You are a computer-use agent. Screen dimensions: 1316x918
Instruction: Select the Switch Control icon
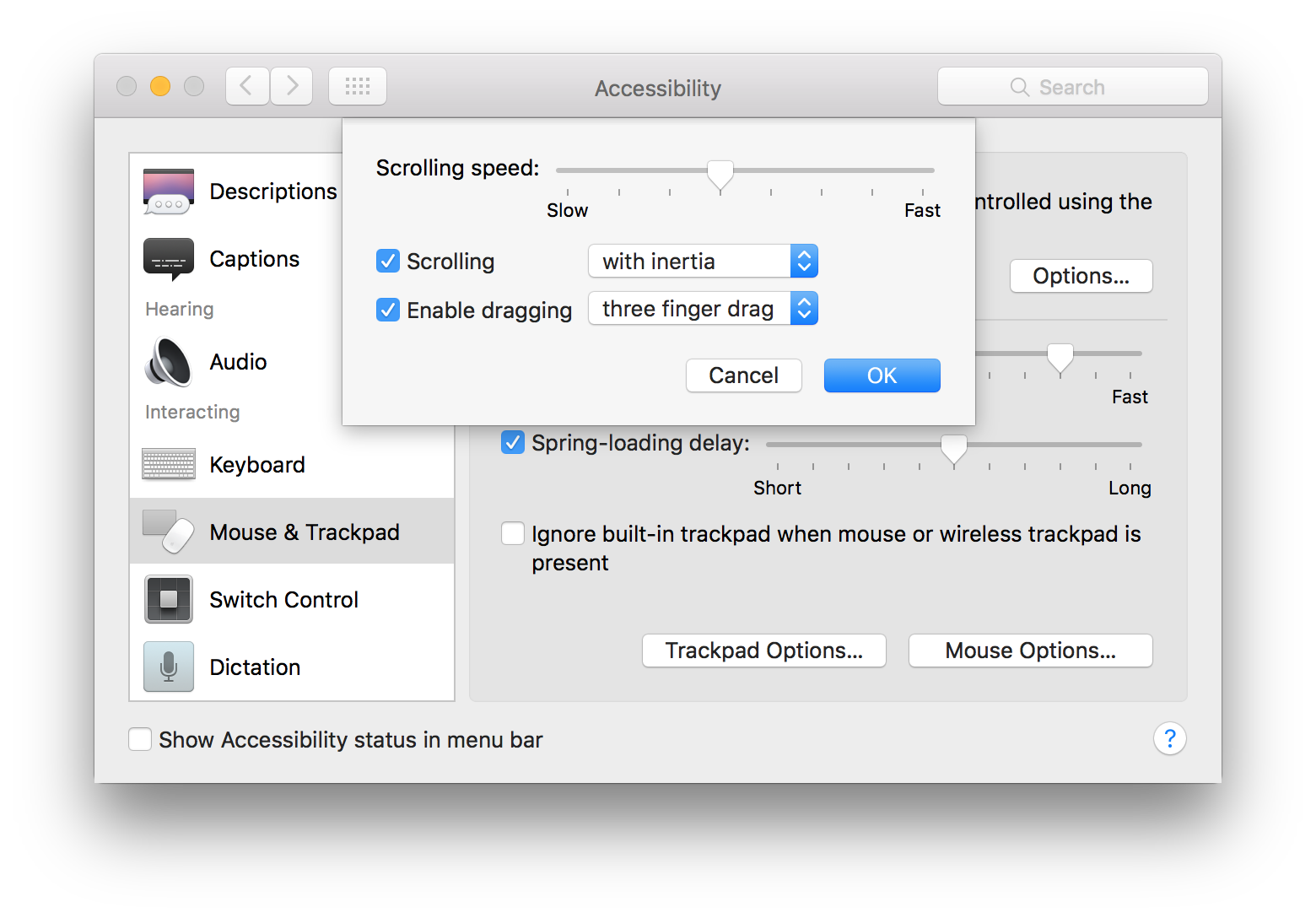coord(168,599)
